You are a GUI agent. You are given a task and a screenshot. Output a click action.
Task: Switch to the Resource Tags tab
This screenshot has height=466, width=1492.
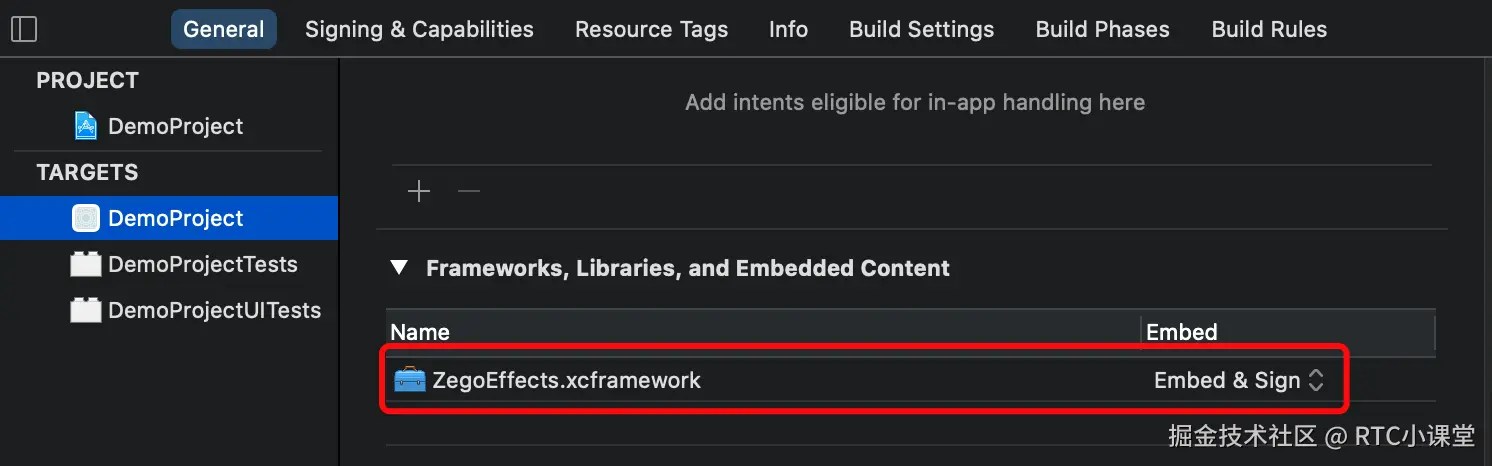[651, 29]
